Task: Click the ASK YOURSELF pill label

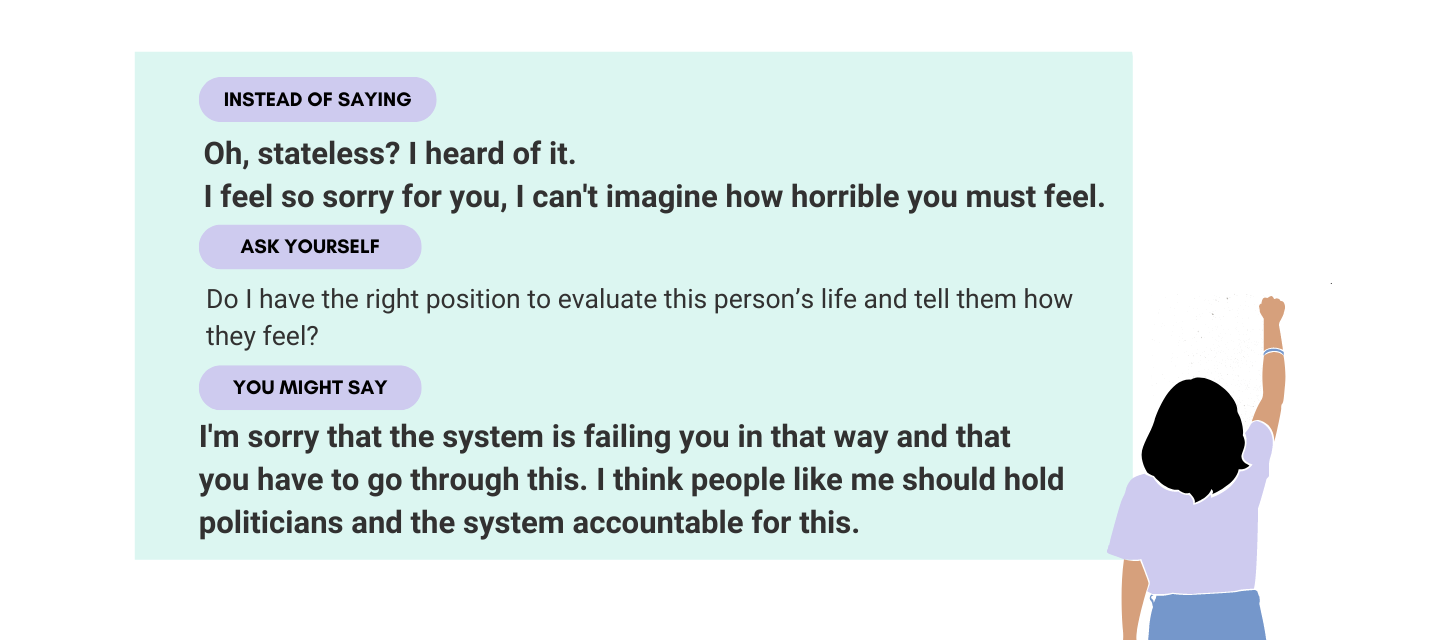Action: click(x=310, y=247)
